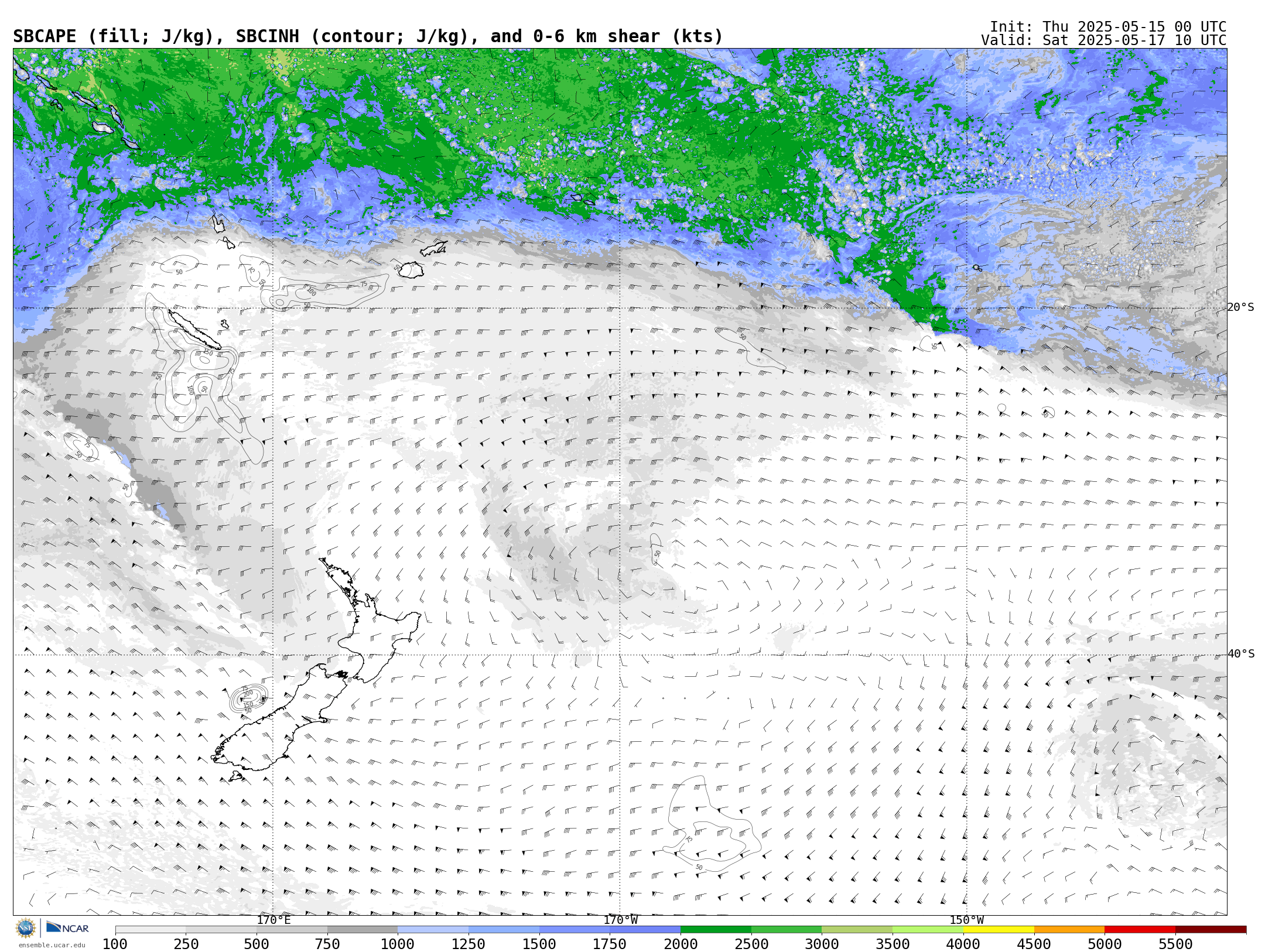Click the colorbar label 1000
This screenshot has height=952, width=1265.
pos(398,944)
